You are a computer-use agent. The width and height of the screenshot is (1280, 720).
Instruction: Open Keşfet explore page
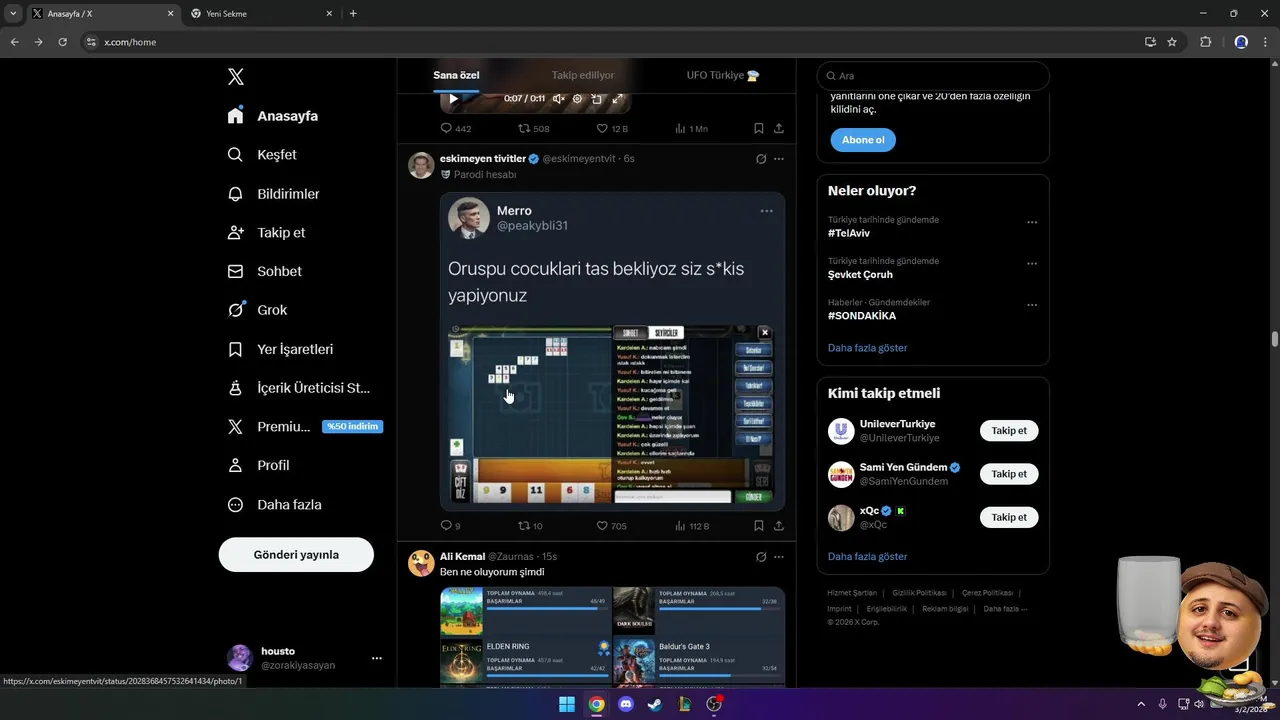pyautogui.click(x=262, y=155)
